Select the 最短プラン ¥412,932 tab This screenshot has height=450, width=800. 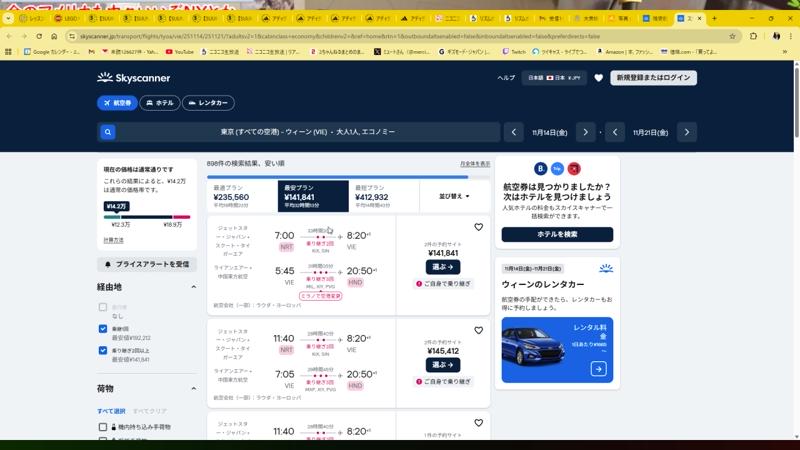384,196
